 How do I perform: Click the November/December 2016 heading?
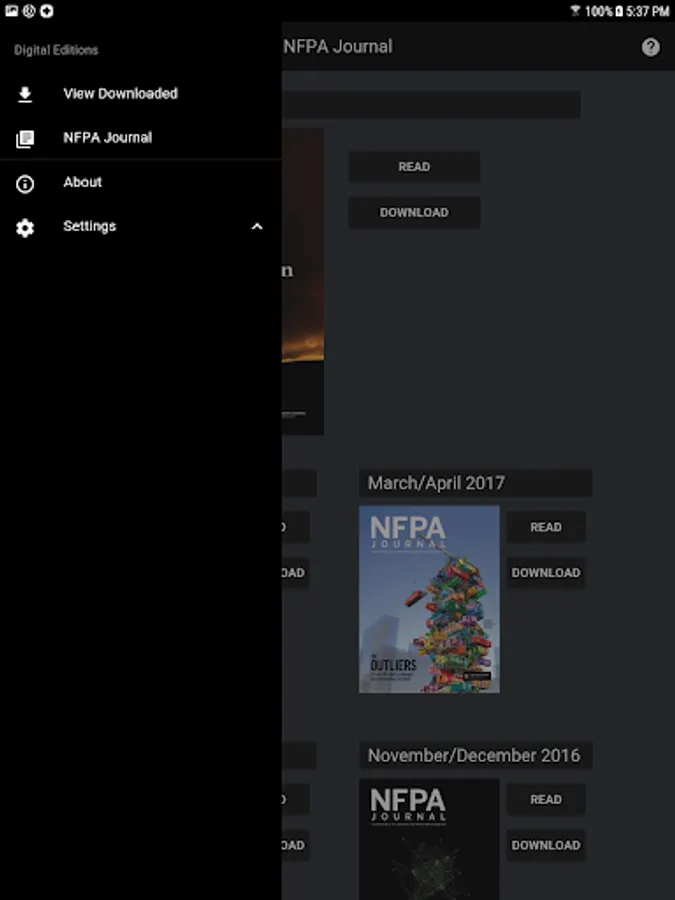pyautogui.click(x=474, y=755)
